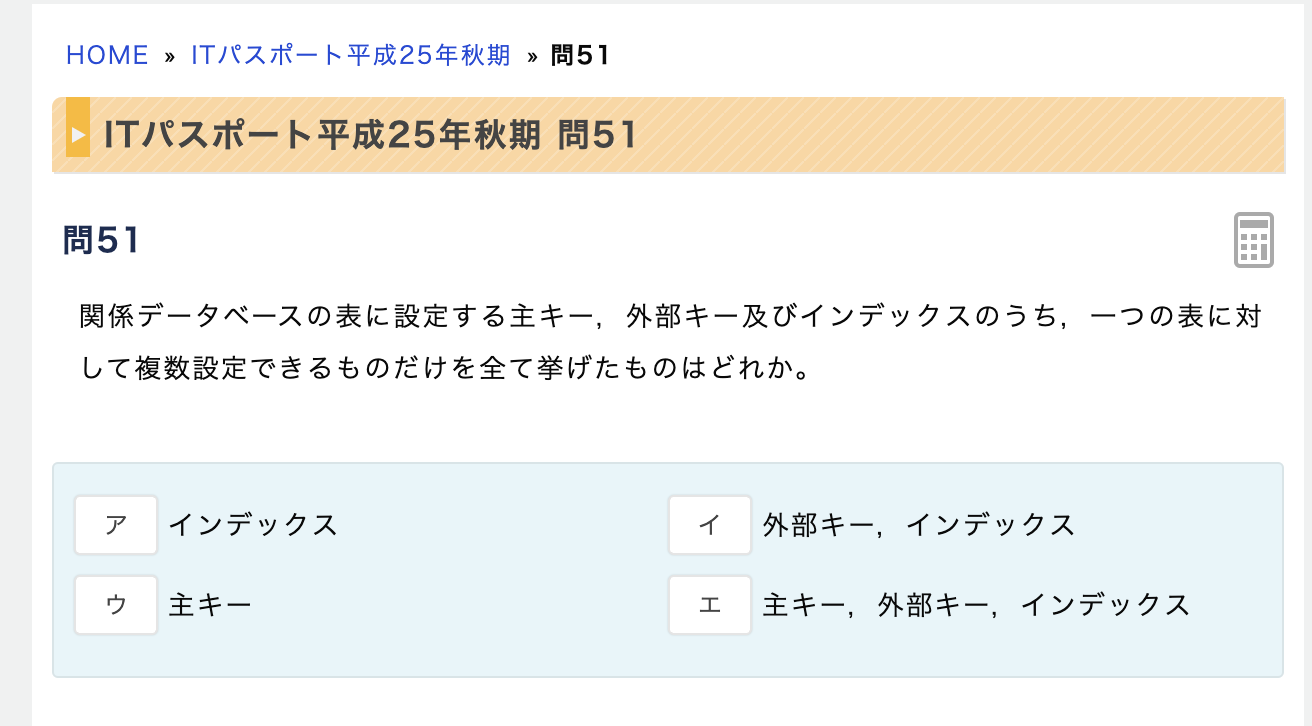Click the banner title ITパスポート平成25年秋期 問51
This screenshot has height=726, width=1312.
tap(370, 135)
